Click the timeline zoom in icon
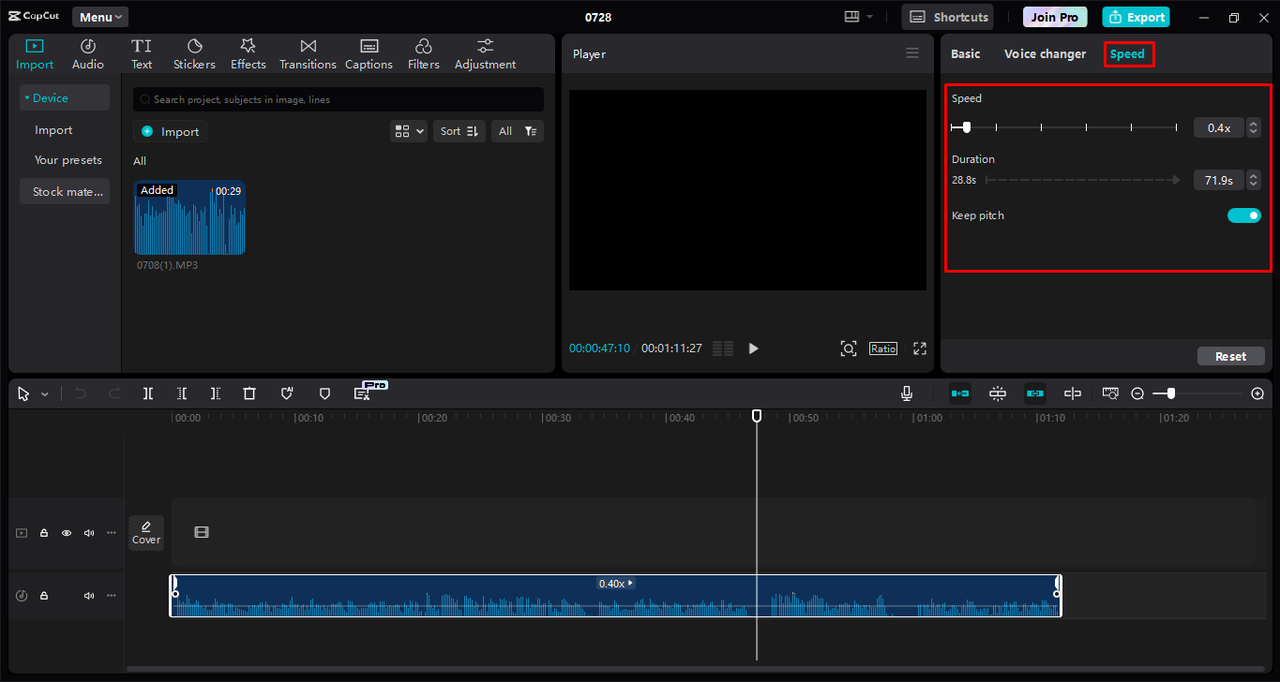This screenshot has width=1280, height=682. click(1258, 394)
